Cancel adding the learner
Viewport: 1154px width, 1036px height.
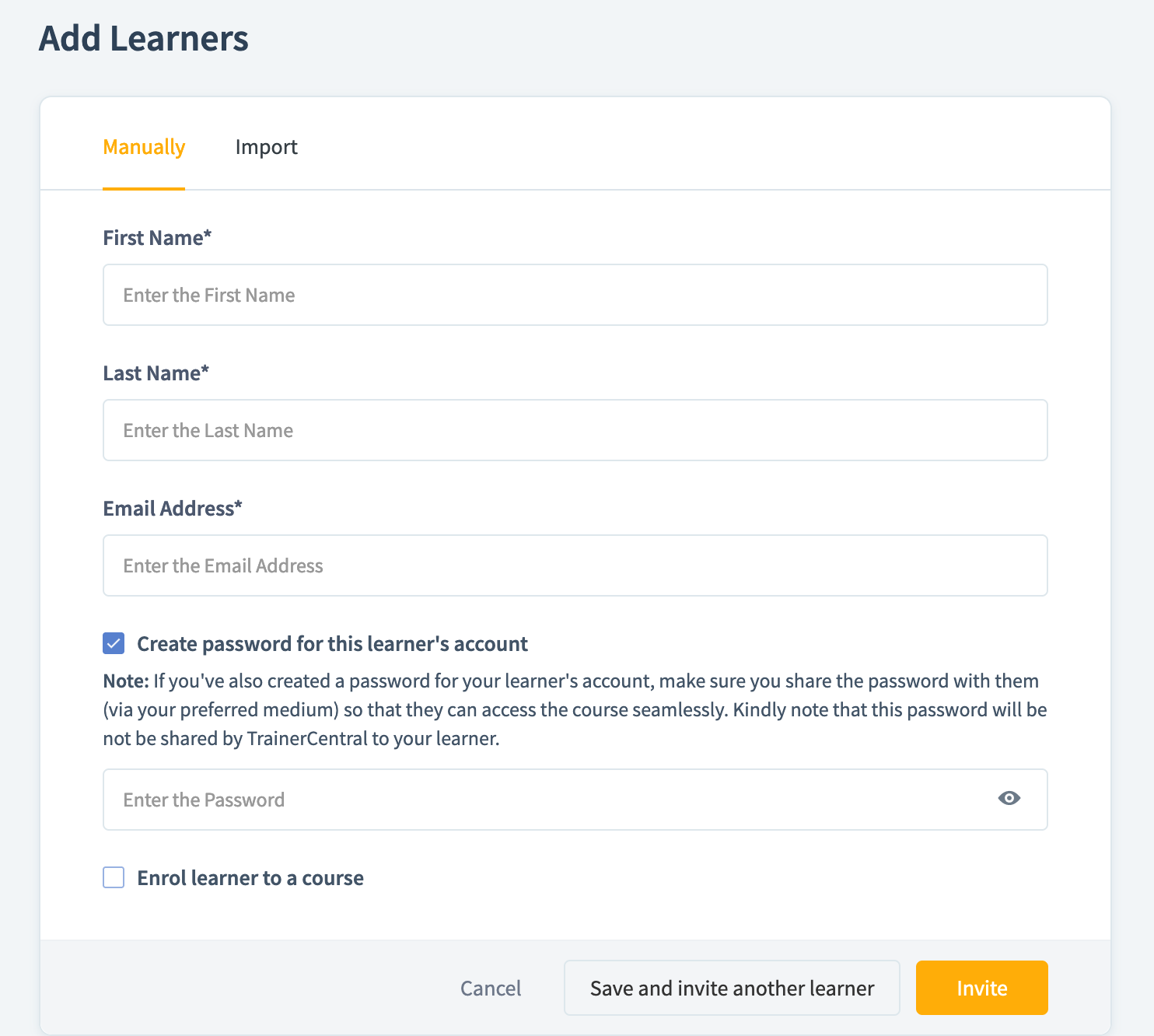coord(491,988)
